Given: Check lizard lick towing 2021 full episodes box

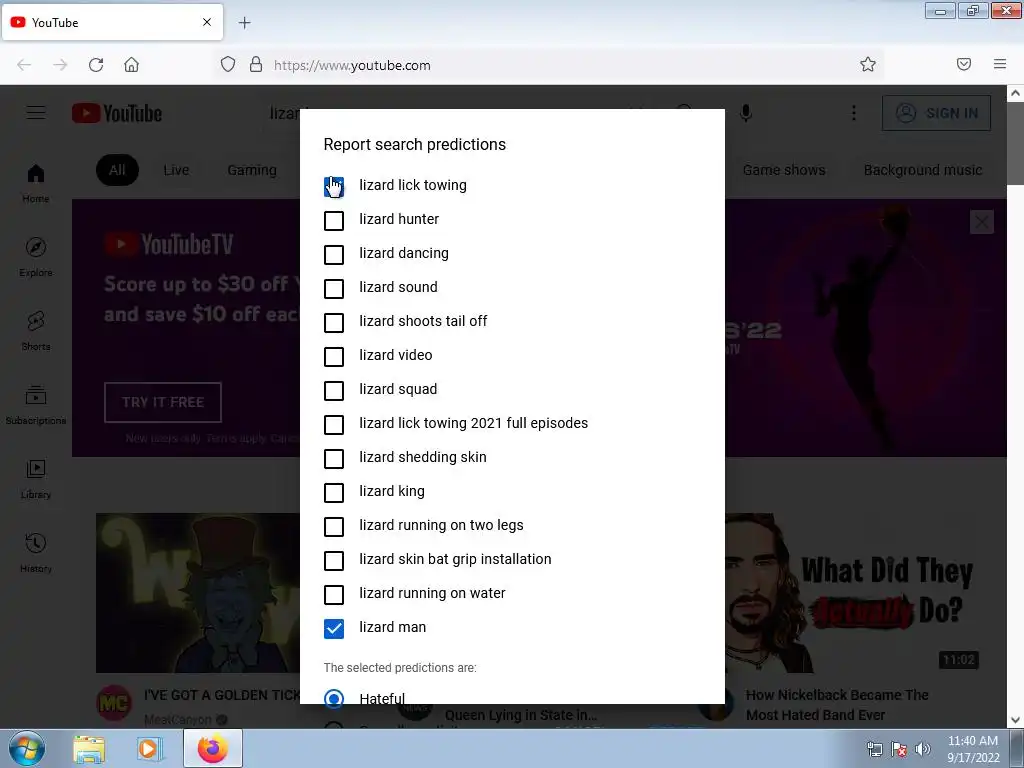Looking at the screenshot, I should click(x=334, y=424).
